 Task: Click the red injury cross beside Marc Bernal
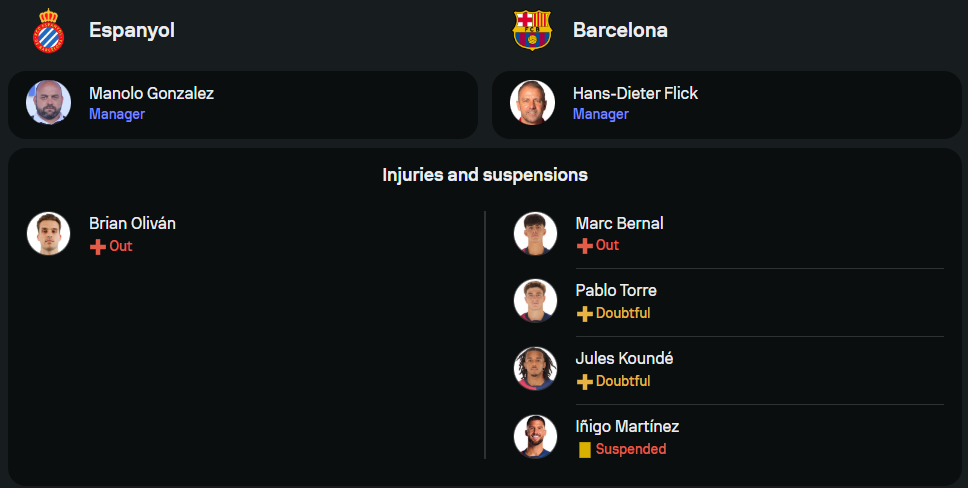(585, 246)
